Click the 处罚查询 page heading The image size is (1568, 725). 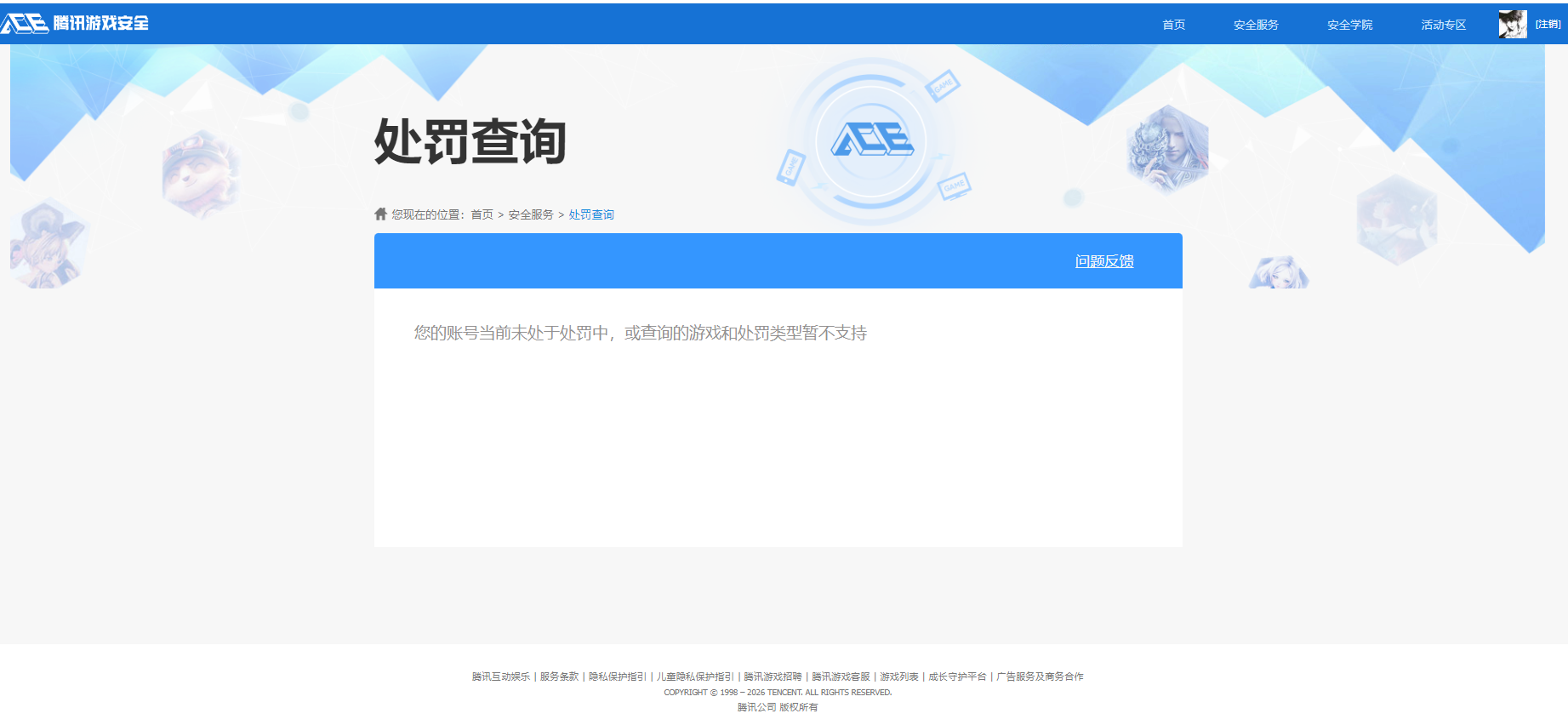[x=470, y=141]
